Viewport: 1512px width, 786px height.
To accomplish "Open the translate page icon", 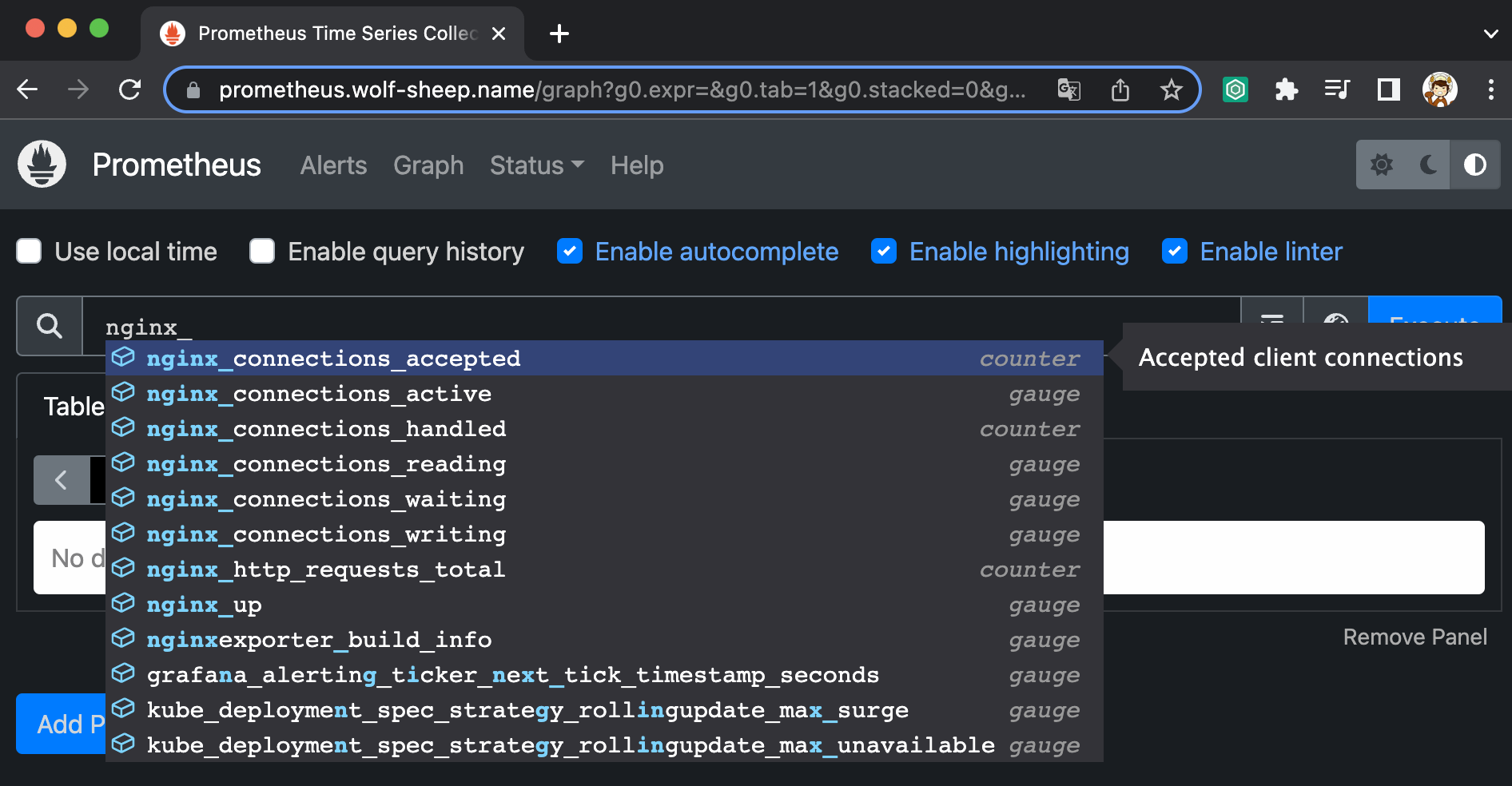I will pos(1069,89).
